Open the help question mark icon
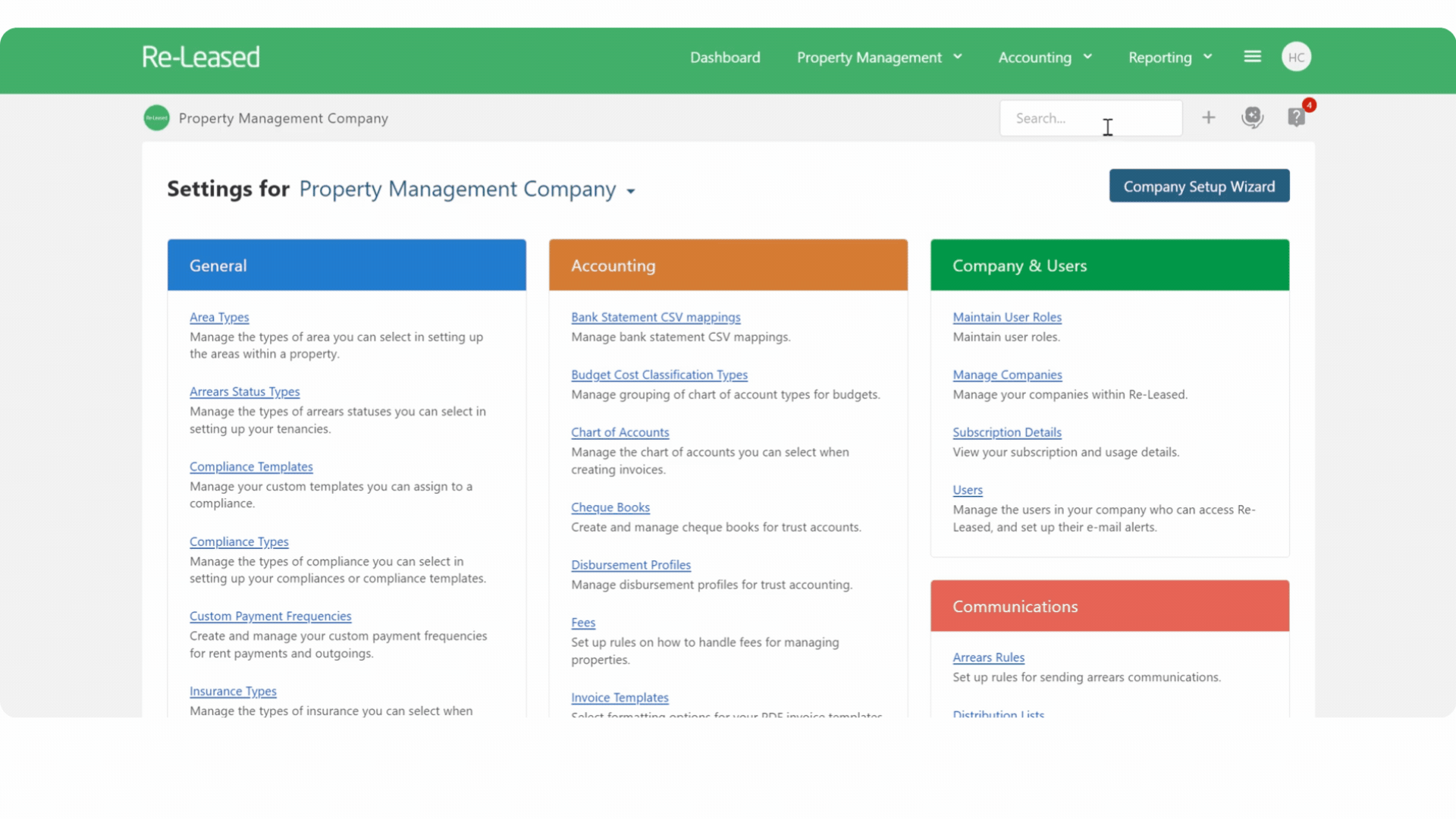 click(1296, 118)
